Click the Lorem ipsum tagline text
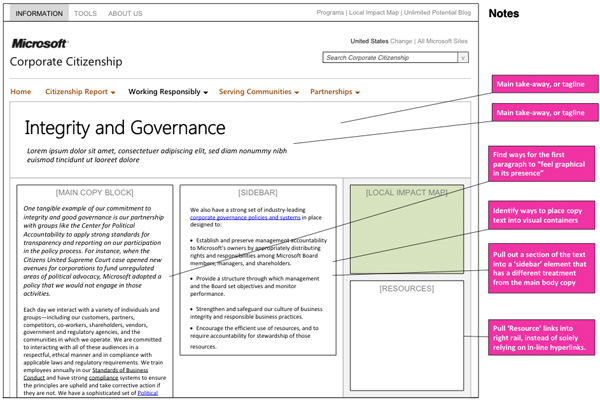The image size is (600, 402). pos(157,155)
